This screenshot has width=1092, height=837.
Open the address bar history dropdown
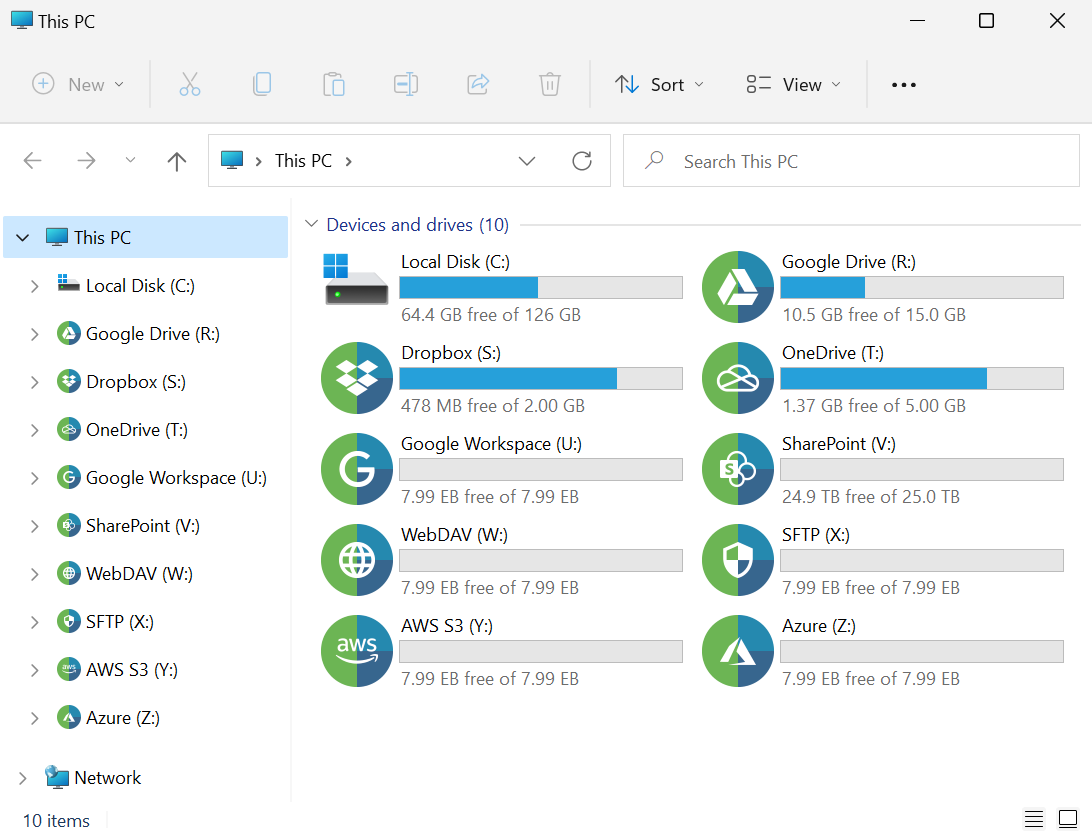(527, 161)
